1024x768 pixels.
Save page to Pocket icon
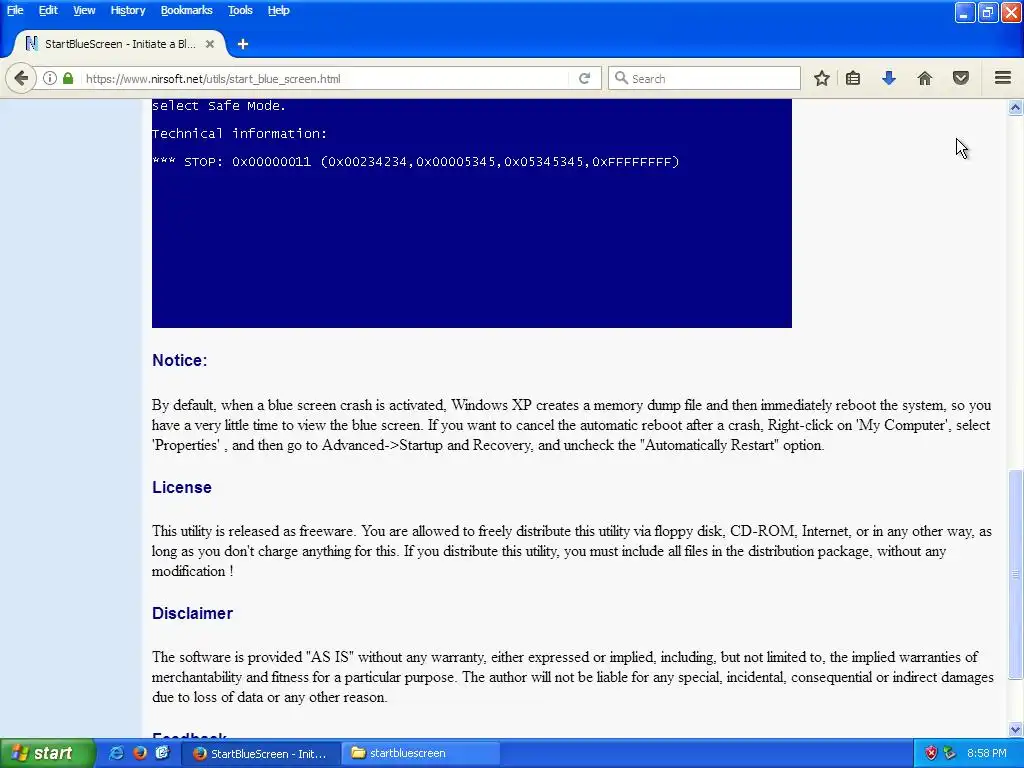tap(961, 78)
